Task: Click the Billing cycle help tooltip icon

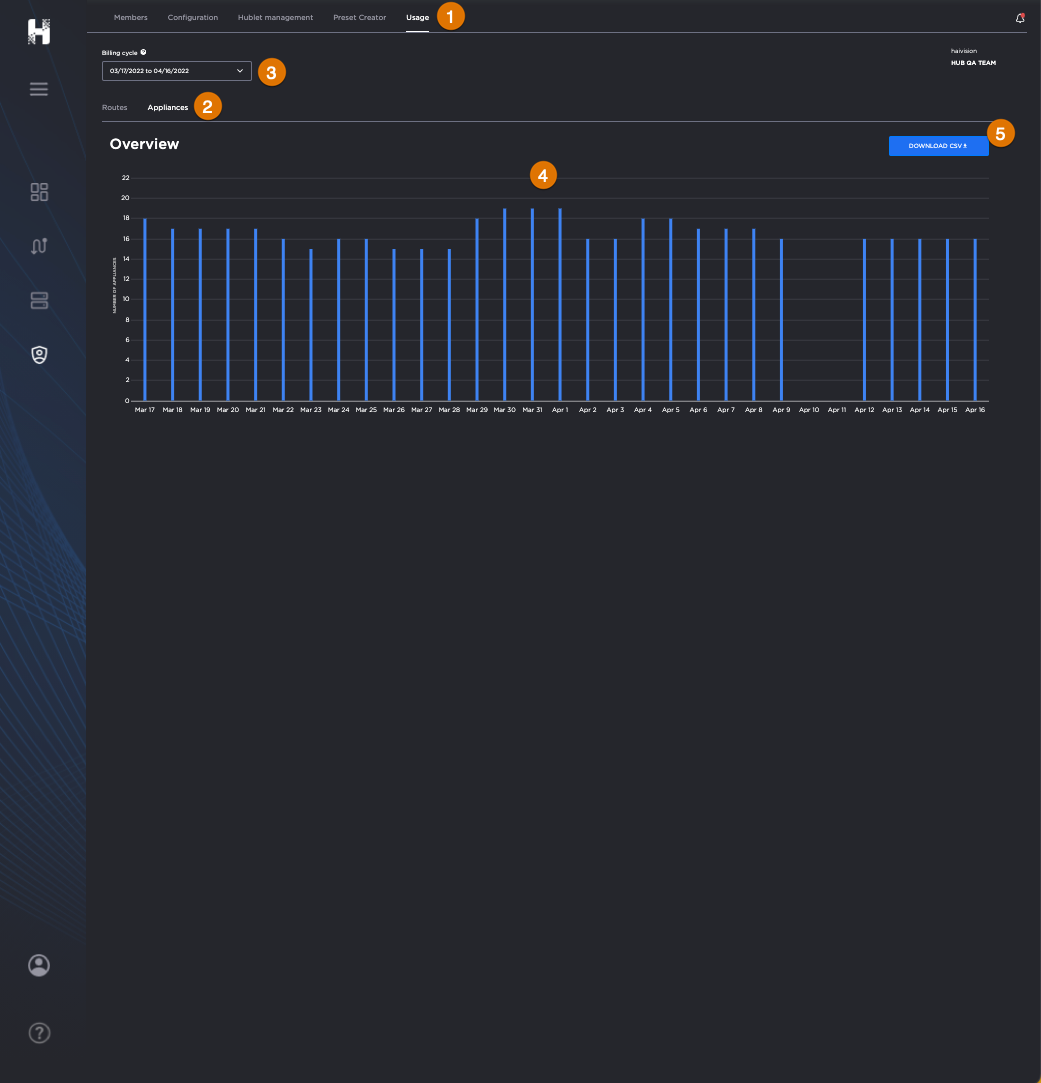Action: click(x=143, y=51)
